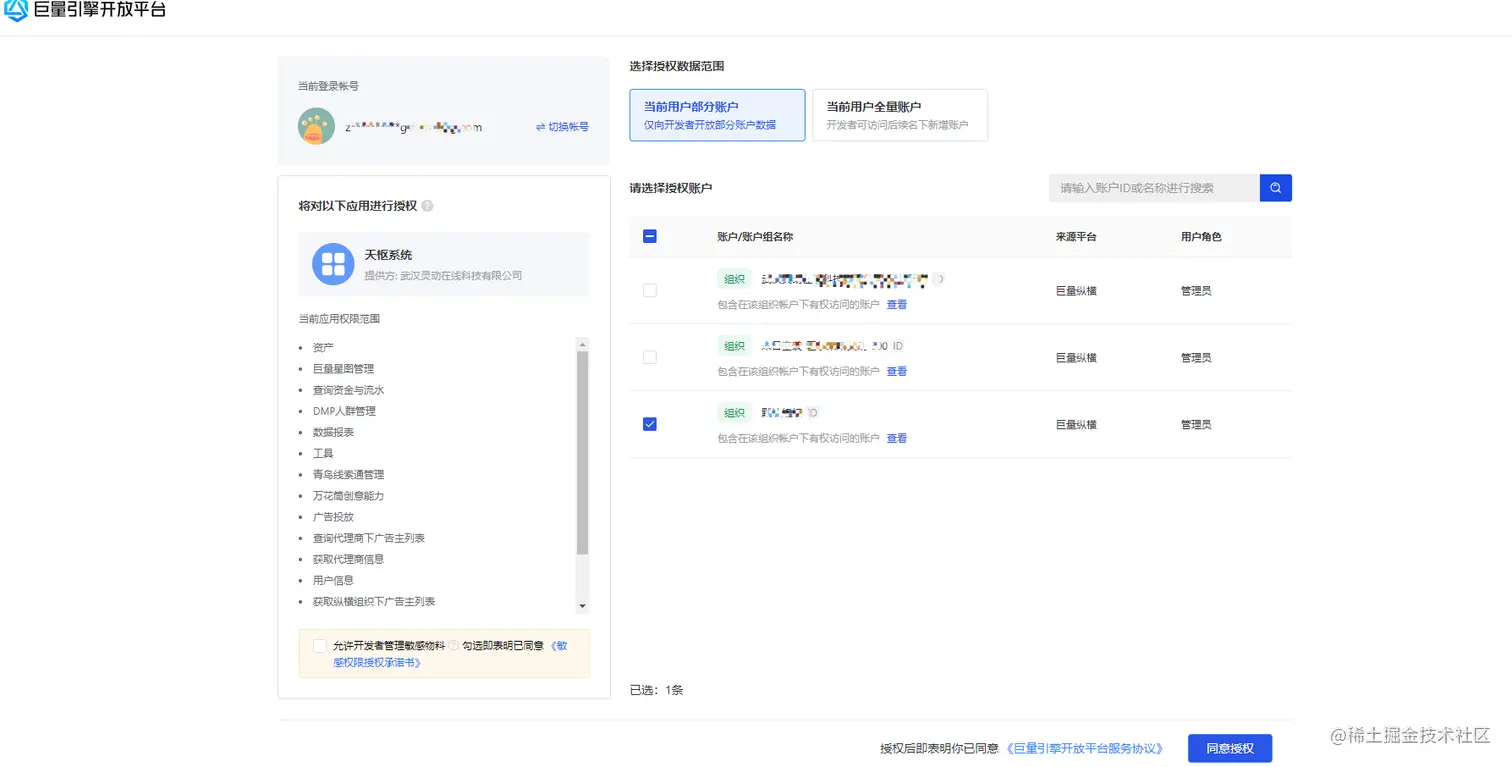Click the blue magnifier search button

(x=1276, y=188)
